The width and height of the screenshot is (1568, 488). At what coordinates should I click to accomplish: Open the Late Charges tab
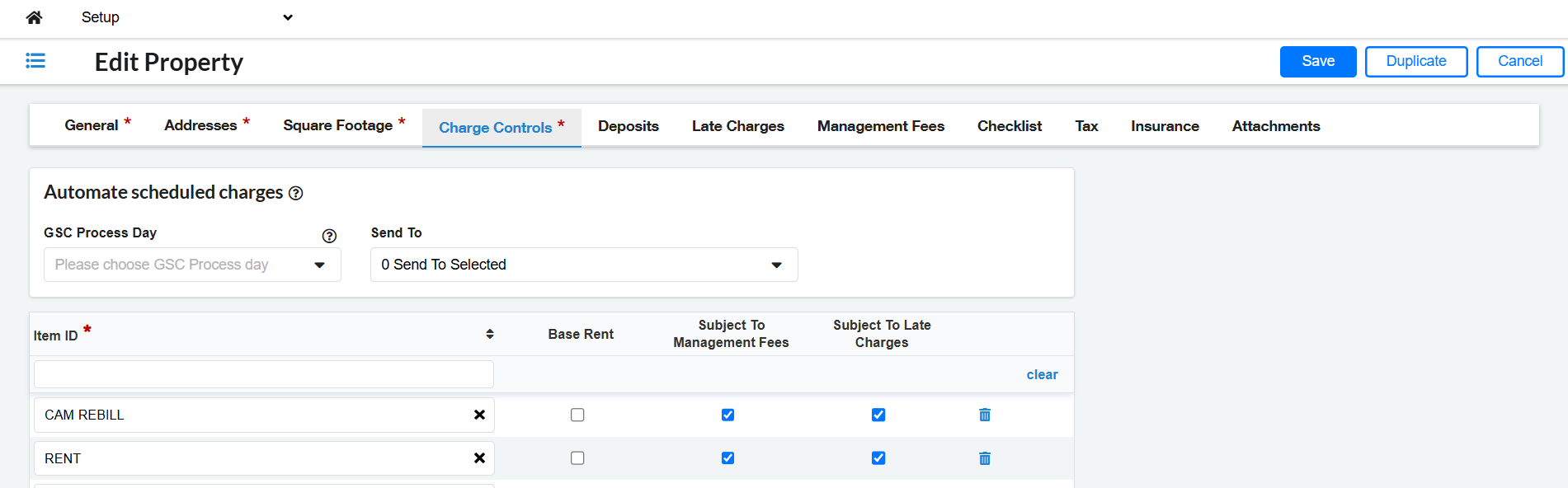pos(738,126)
